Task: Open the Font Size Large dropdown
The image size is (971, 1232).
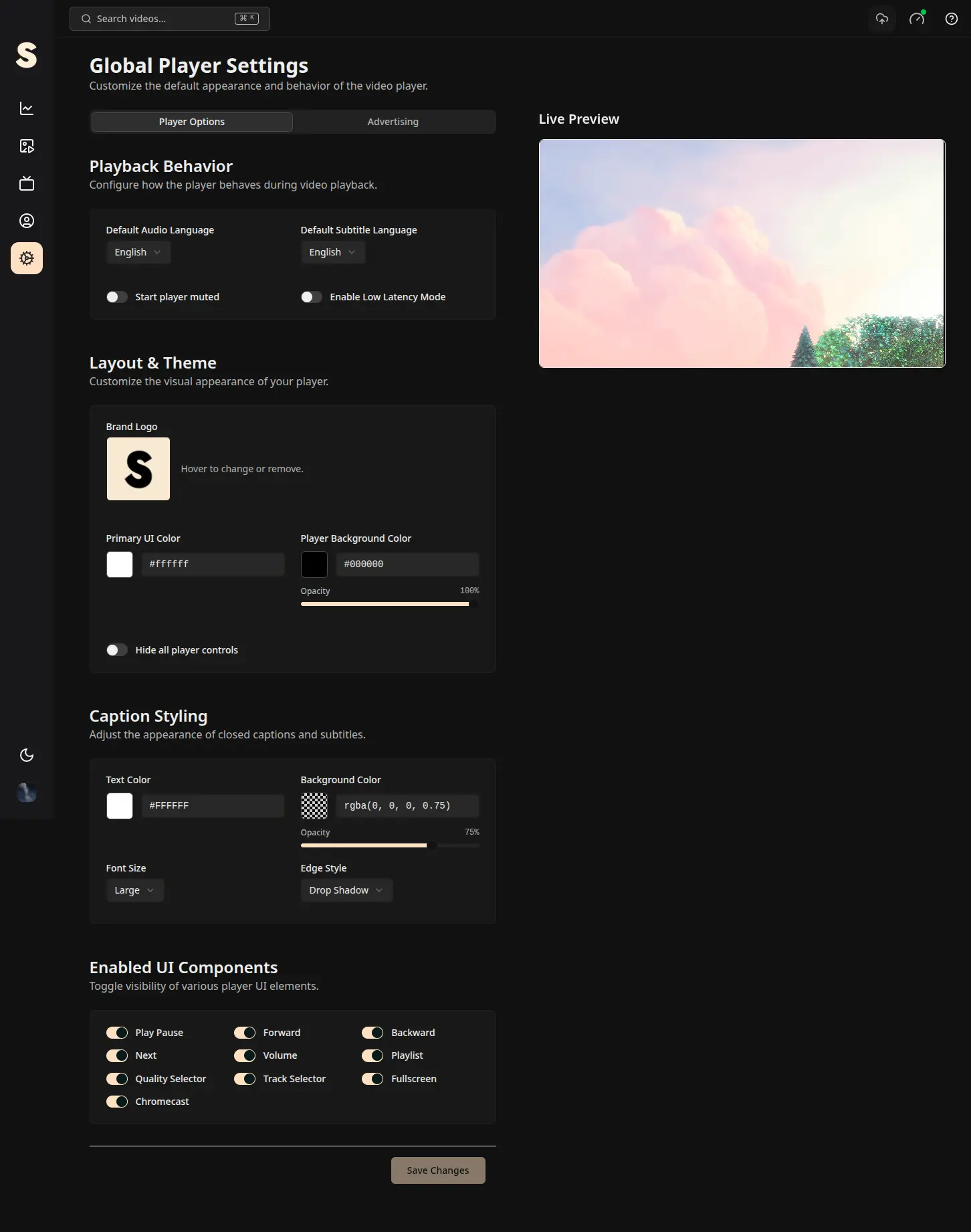Action: click(135, 890)
